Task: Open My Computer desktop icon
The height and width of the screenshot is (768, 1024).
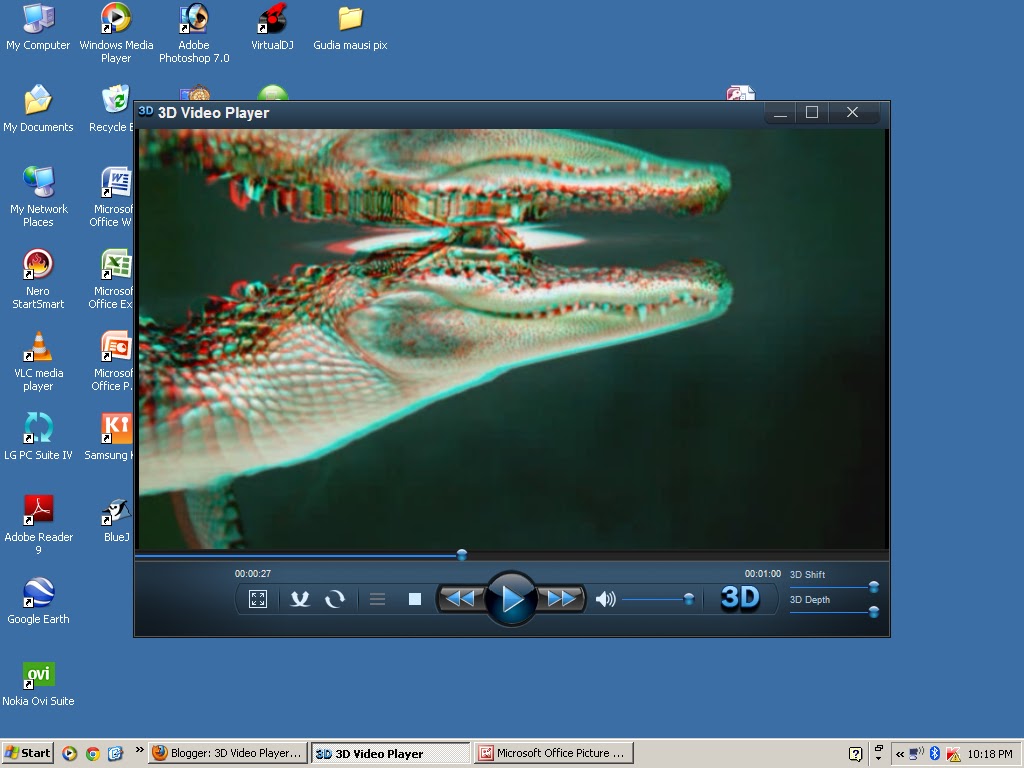Action: click(x=38, y=27)
